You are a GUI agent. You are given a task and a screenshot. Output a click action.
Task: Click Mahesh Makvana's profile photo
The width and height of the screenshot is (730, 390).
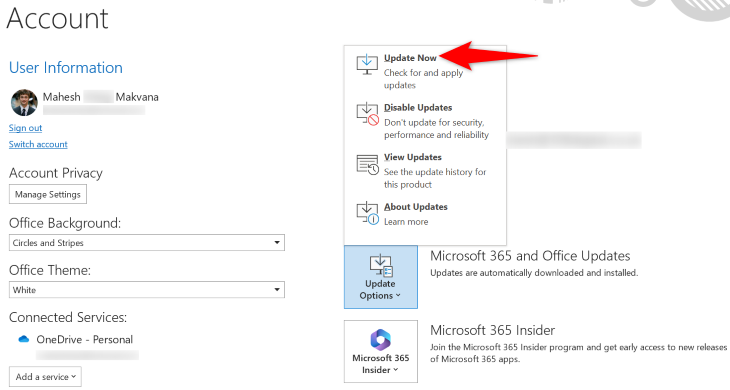pos(24,102)
